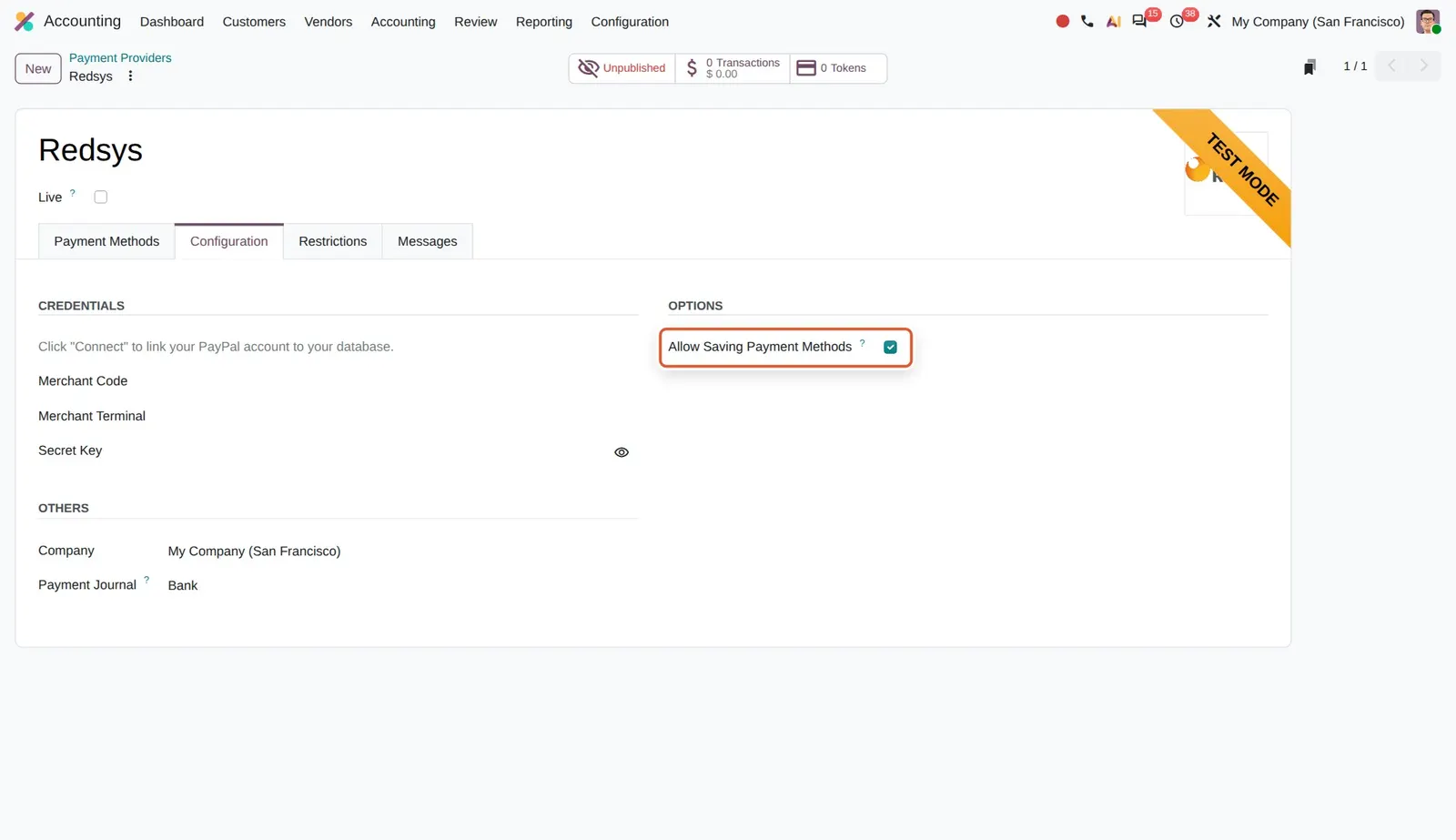Click the Secret Key input field
The image size is (1456, 840).
coord(387,451)
